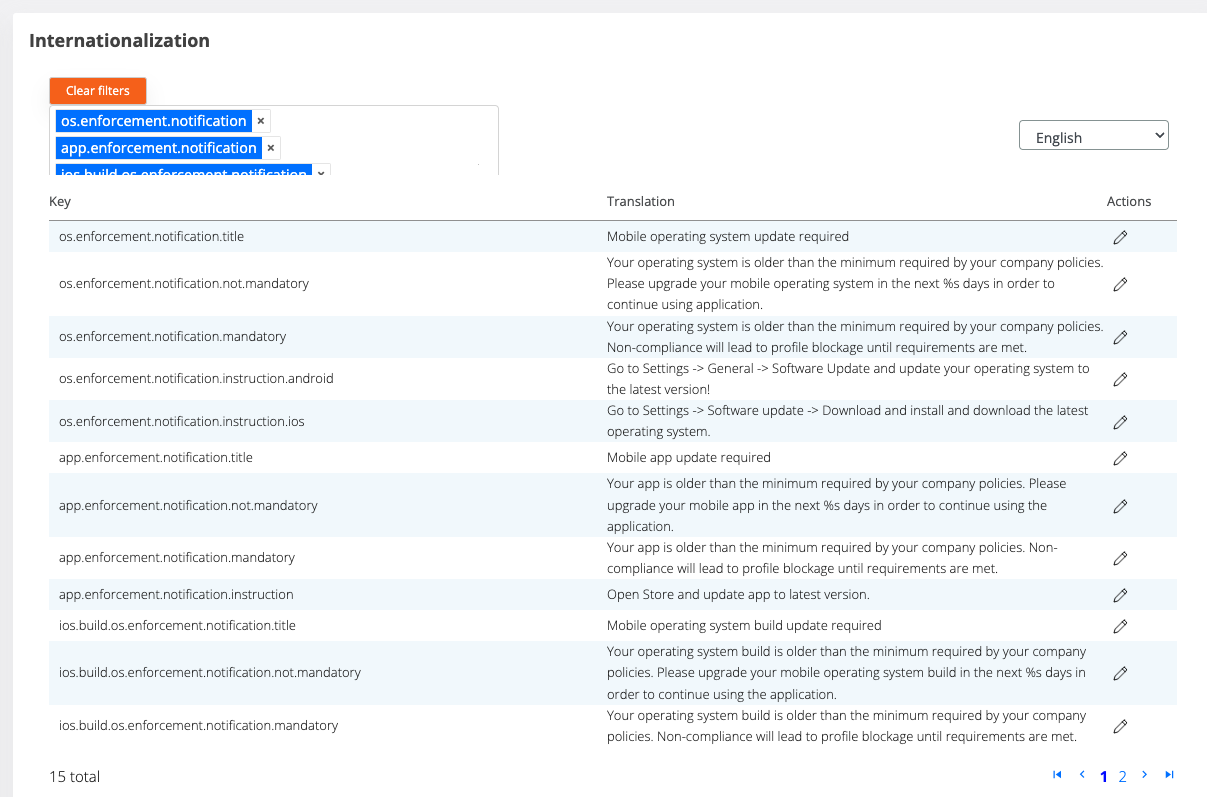Image resolution: width=1207 pixels, height=797 pixels.
Task: Edit os.enforcement.notification.not.mandatory translation
Action: (x=1120, y=284)
